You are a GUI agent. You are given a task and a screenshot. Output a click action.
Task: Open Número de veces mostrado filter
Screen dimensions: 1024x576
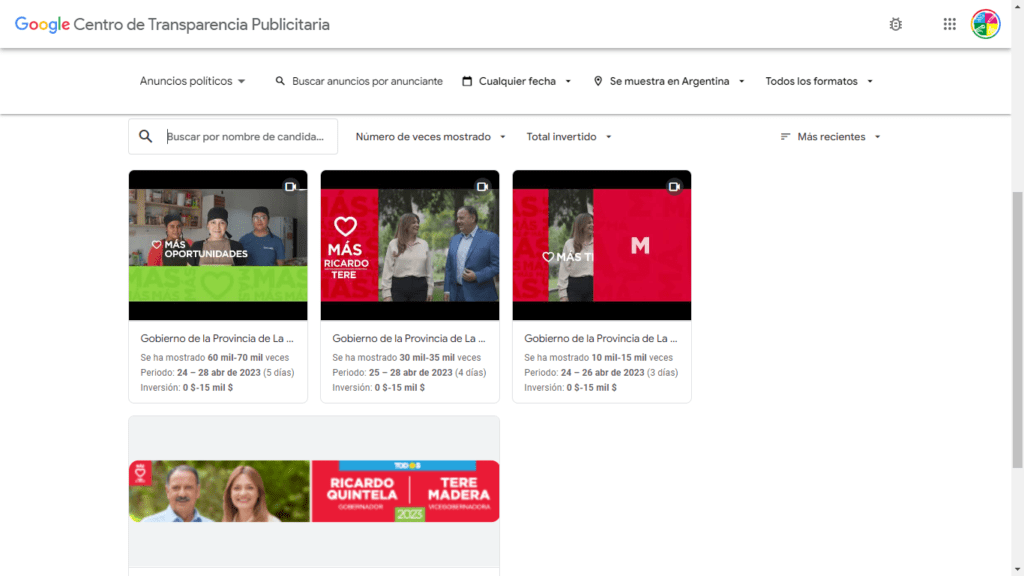point(430,137)
